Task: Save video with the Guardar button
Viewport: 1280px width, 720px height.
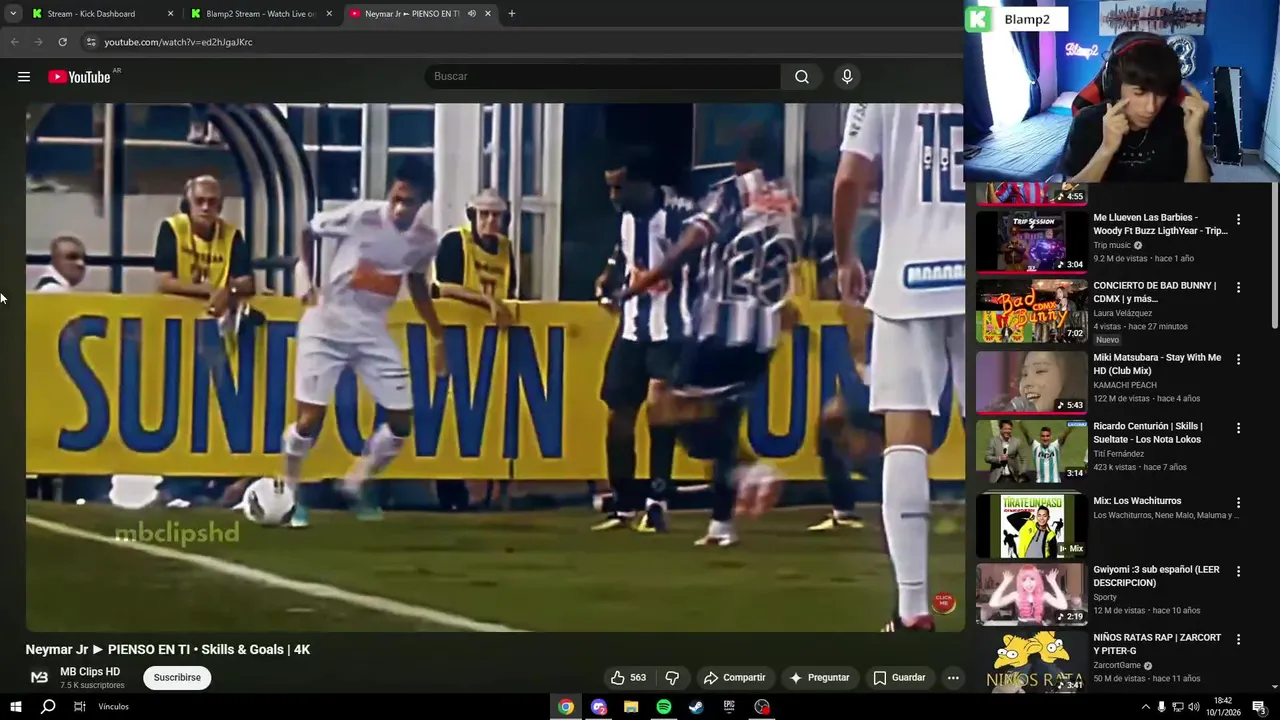Action: click(900, 678)
